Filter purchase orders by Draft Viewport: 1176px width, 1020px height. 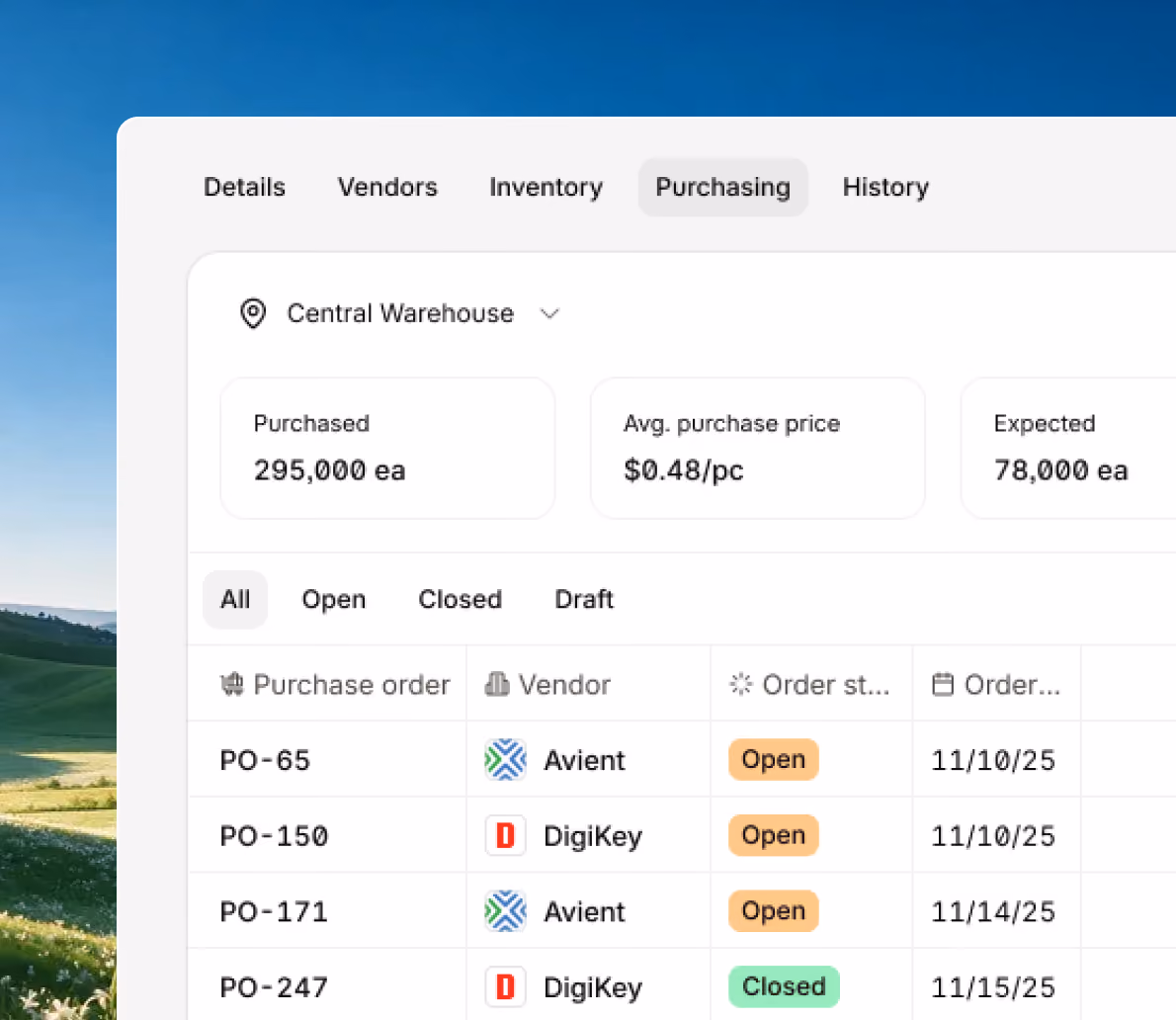584,599
